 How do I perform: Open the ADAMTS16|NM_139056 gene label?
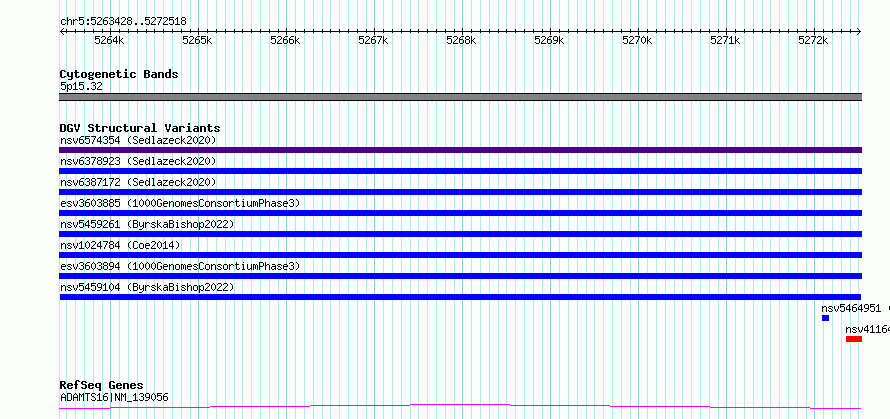coord(114,397)
